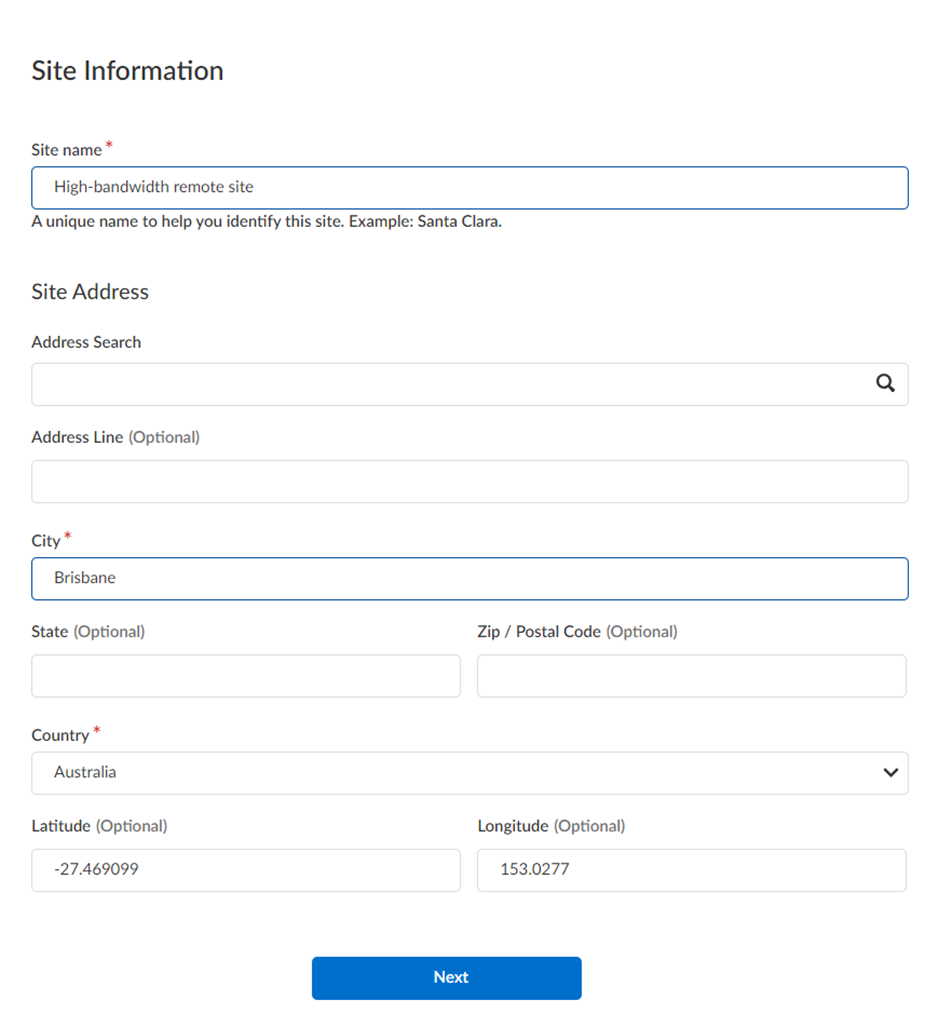Click inside the Address Search box
The width and height of the screenshot is (925, 1014).
[x=450, y=384]
